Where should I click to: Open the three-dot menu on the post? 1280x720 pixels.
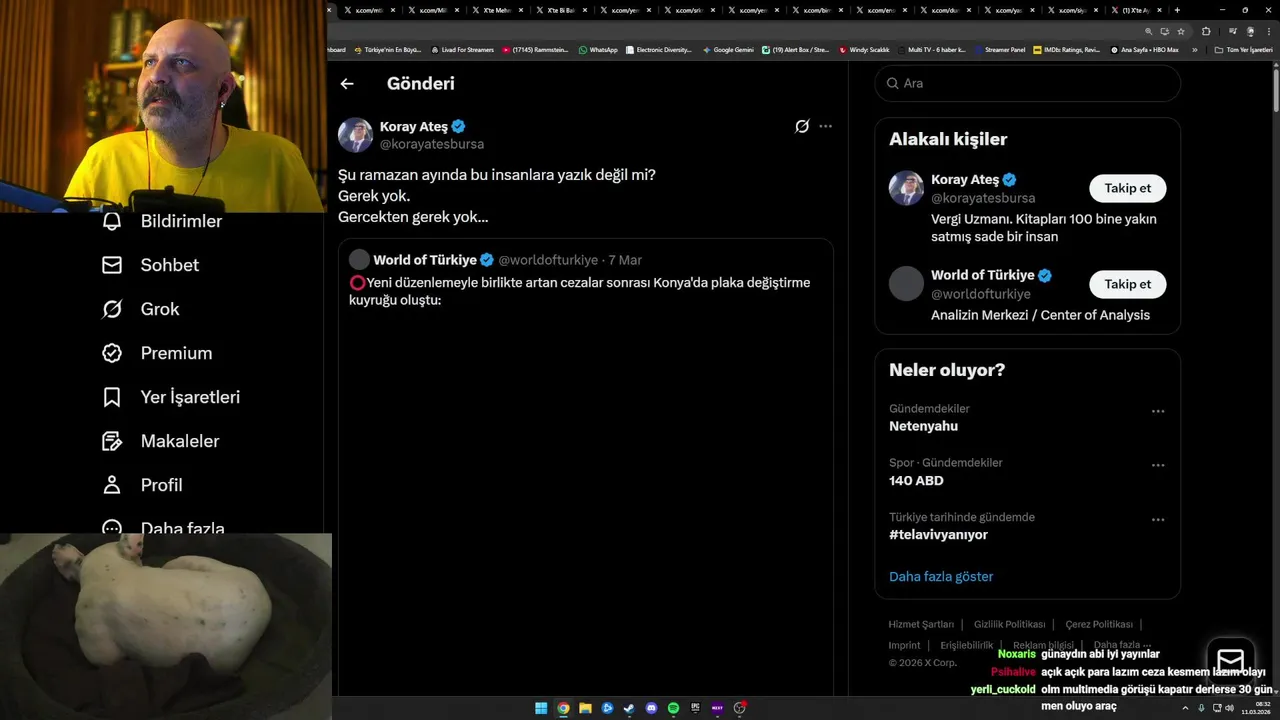click(825, 126)
